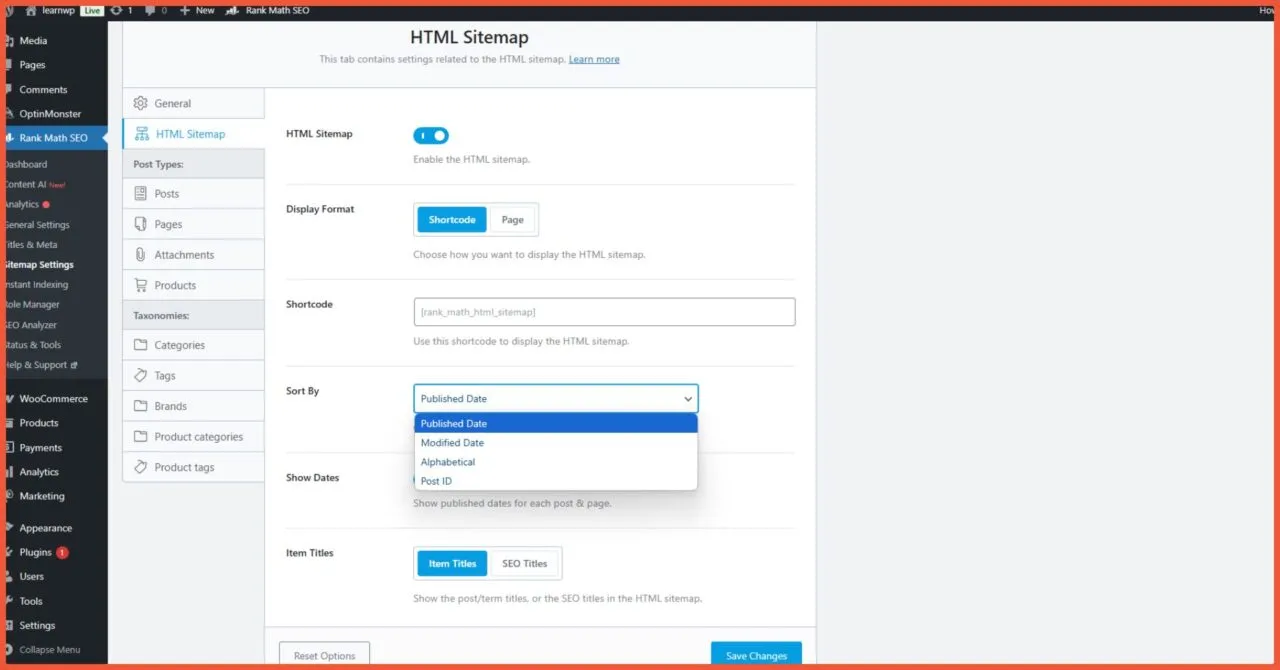1280x670 pixels.
Task: Click inside the Shortcode text field
Action: pos(604,311)
